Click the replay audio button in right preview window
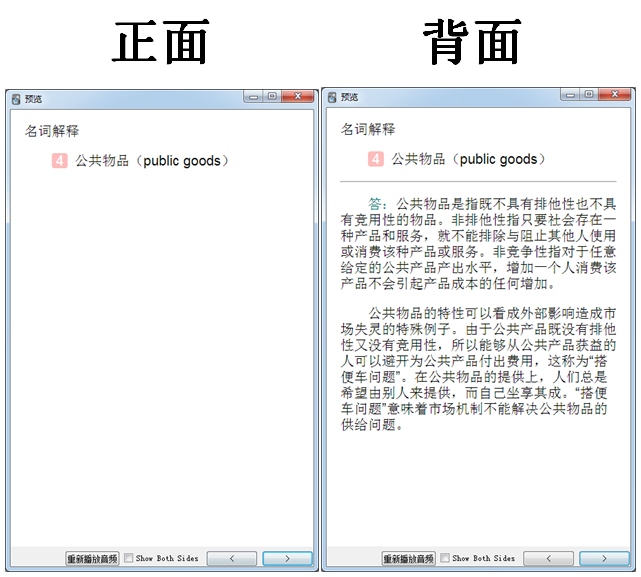641x577 pixels. click(408, 558)
